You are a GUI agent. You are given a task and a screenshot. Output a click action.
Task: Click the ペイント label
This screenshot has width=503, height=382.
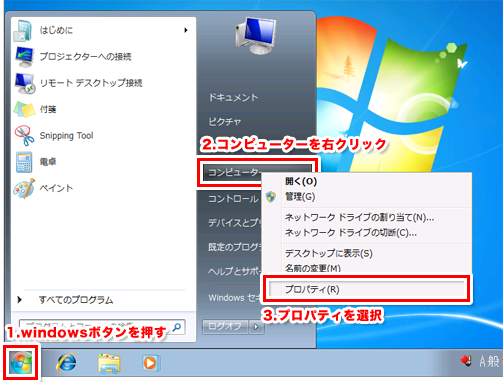[56, 188]
